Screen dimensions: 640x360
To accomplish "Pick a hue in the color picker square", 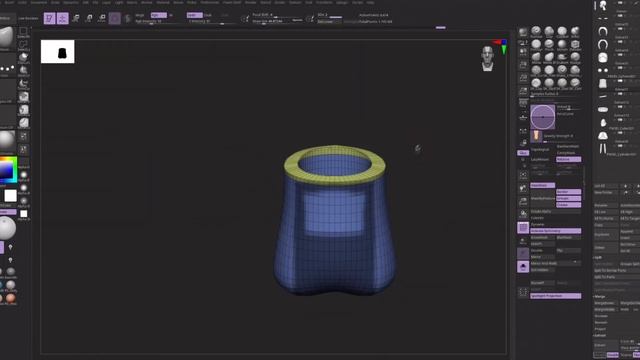I will click(7, 169).
